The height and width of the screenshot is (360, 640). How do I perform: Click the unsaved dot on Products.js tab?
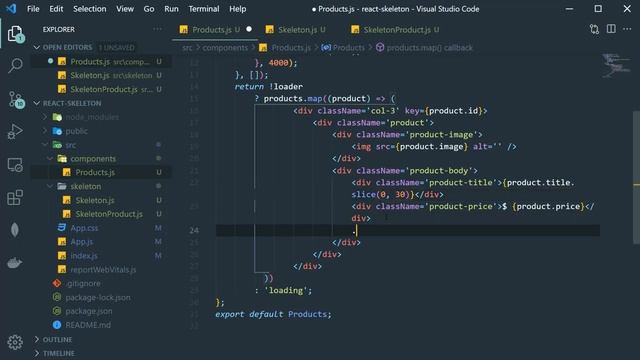[249, 29]
